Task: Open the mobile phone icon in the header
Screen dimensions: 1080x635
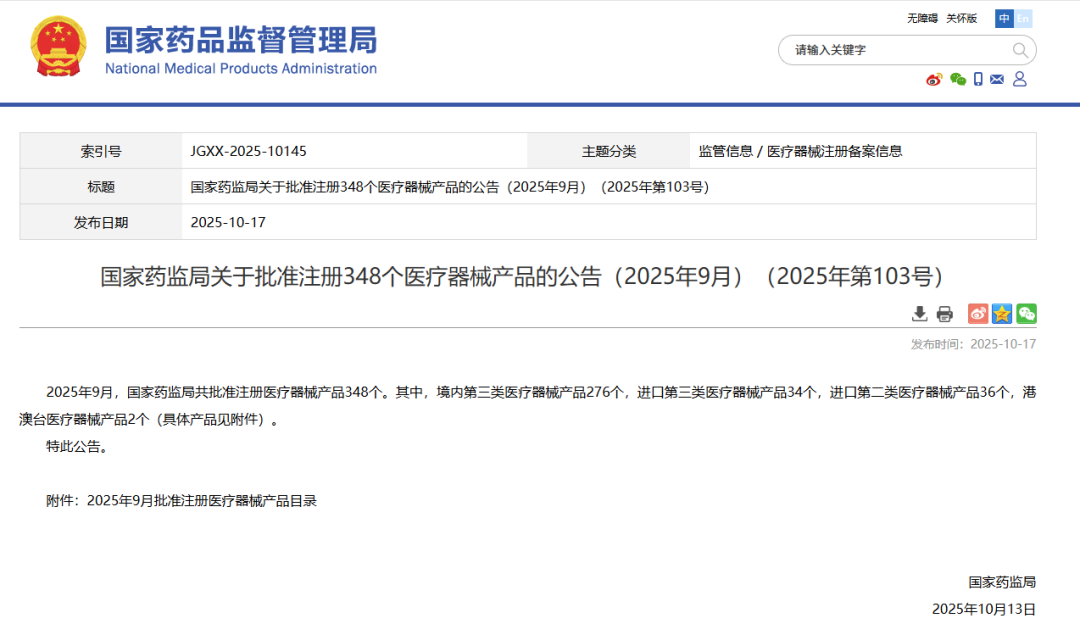Action: pyautogui.click(x=978, y=79)
